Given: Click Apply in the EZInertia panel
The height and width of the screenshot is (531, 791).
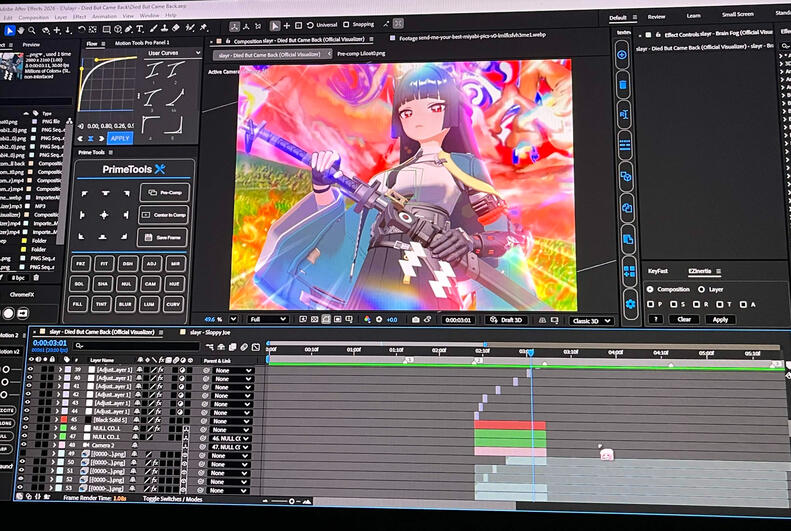Looking at the screenshot, I should tap(720, 319).
